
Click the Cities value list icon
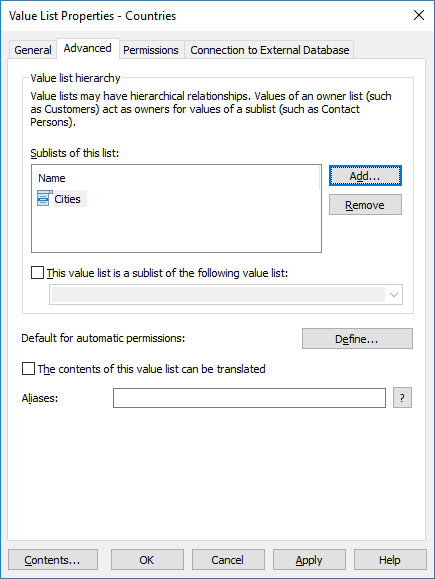pos(44,198)
